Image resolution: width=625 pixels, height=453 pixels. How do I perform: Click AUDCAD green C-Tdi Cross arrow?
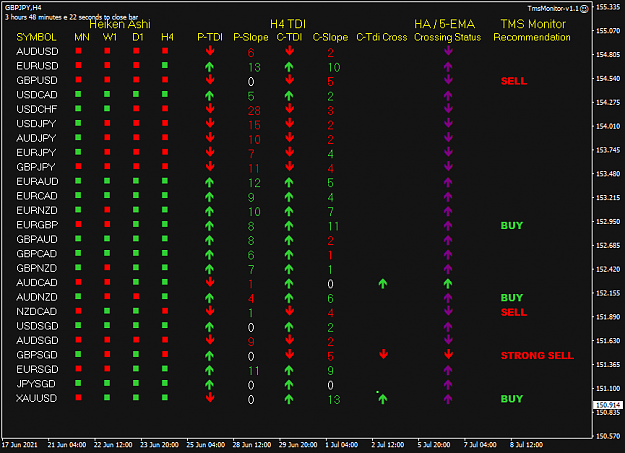pyautogui.click(x=383, y=284)
